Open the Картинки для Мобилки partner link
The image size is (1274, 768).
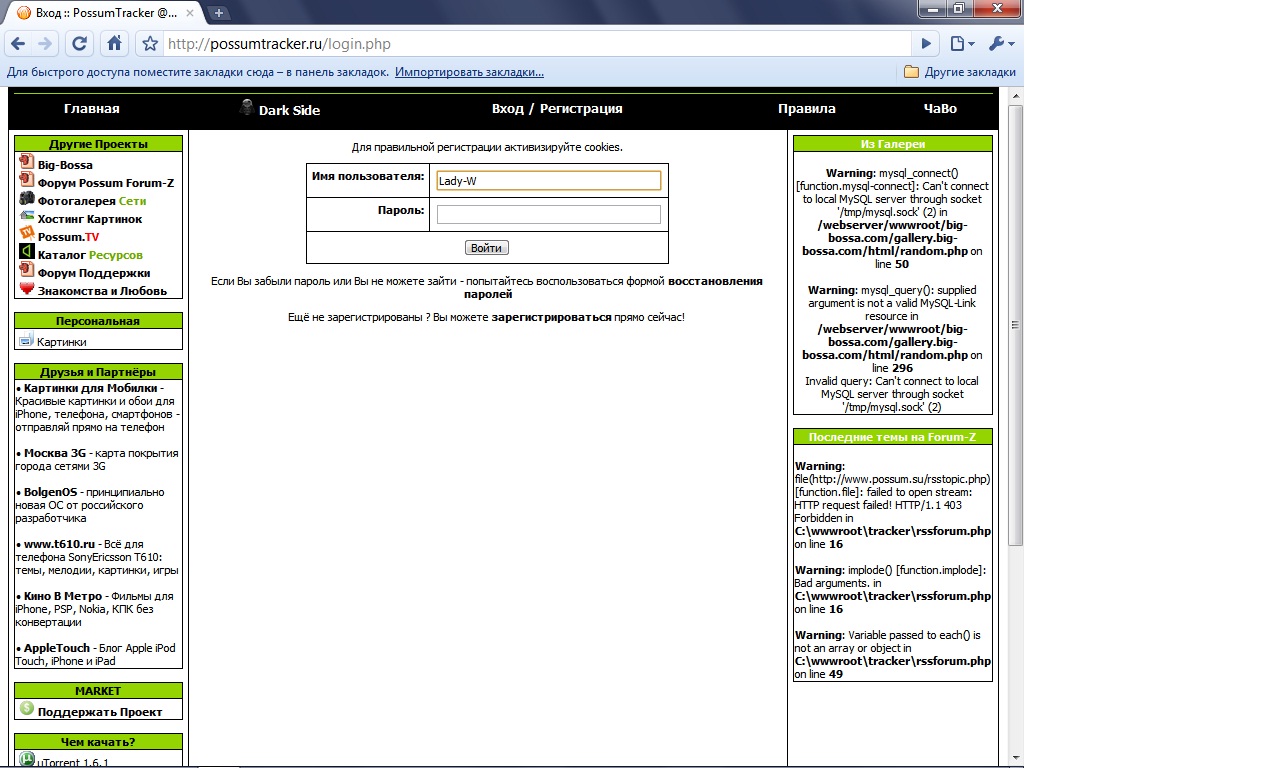click(x=91, y=388)
